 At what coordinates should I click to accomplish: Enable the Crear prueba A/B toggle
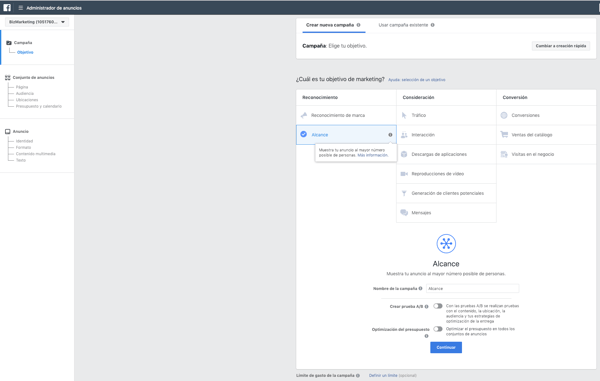(x=438, y=306)
